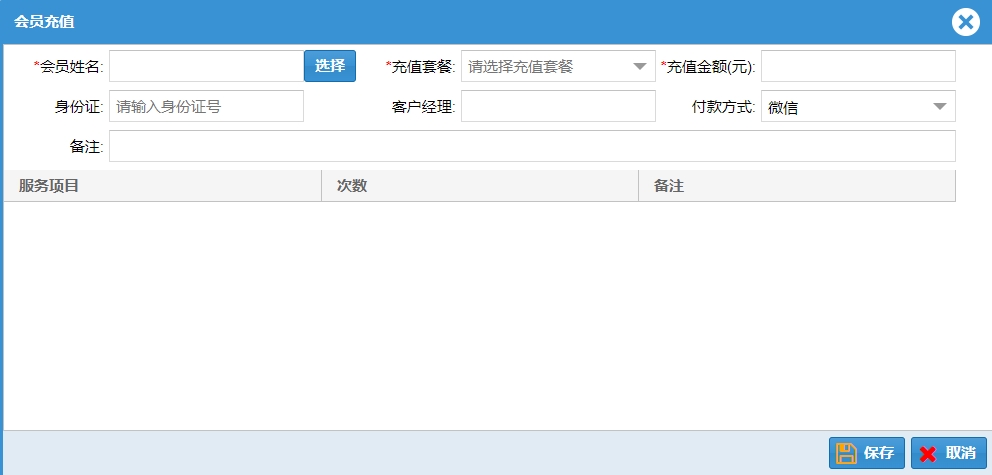
Task: Click the 会员姓名 input field
Action: click(x=206, y=66)
